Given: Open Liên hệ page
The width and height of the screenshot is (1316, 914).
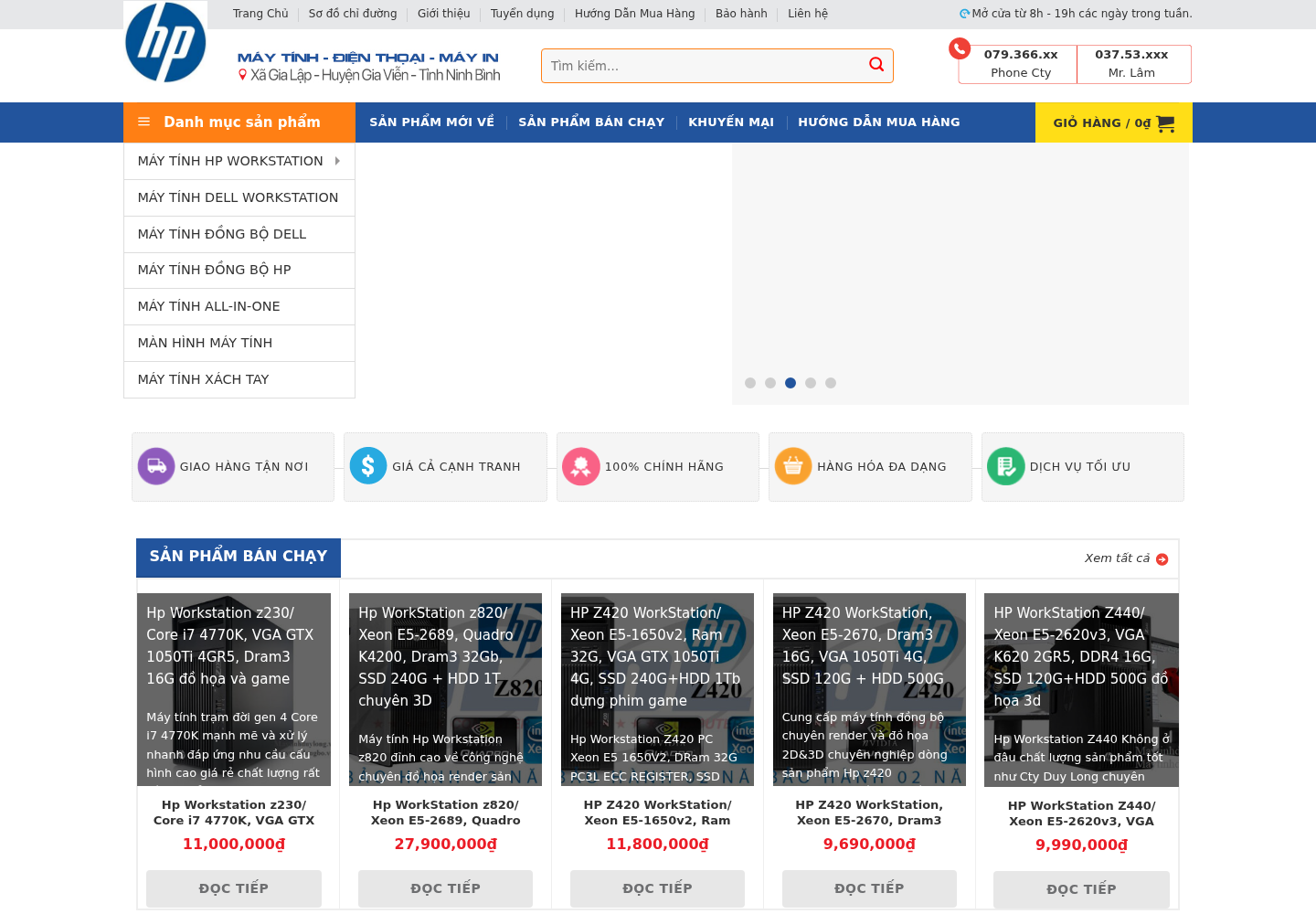Looking at the screenshot, I should 808,14.
